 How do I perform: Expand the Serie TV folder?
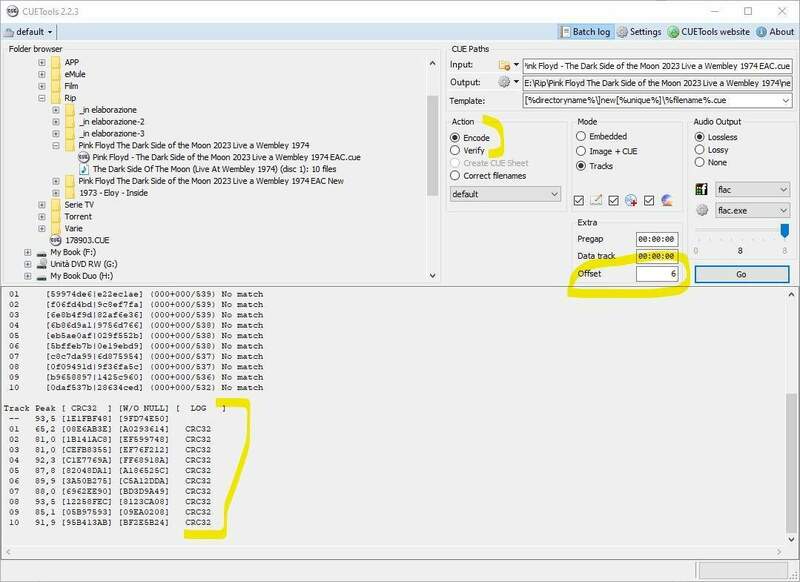pos(42,204)
